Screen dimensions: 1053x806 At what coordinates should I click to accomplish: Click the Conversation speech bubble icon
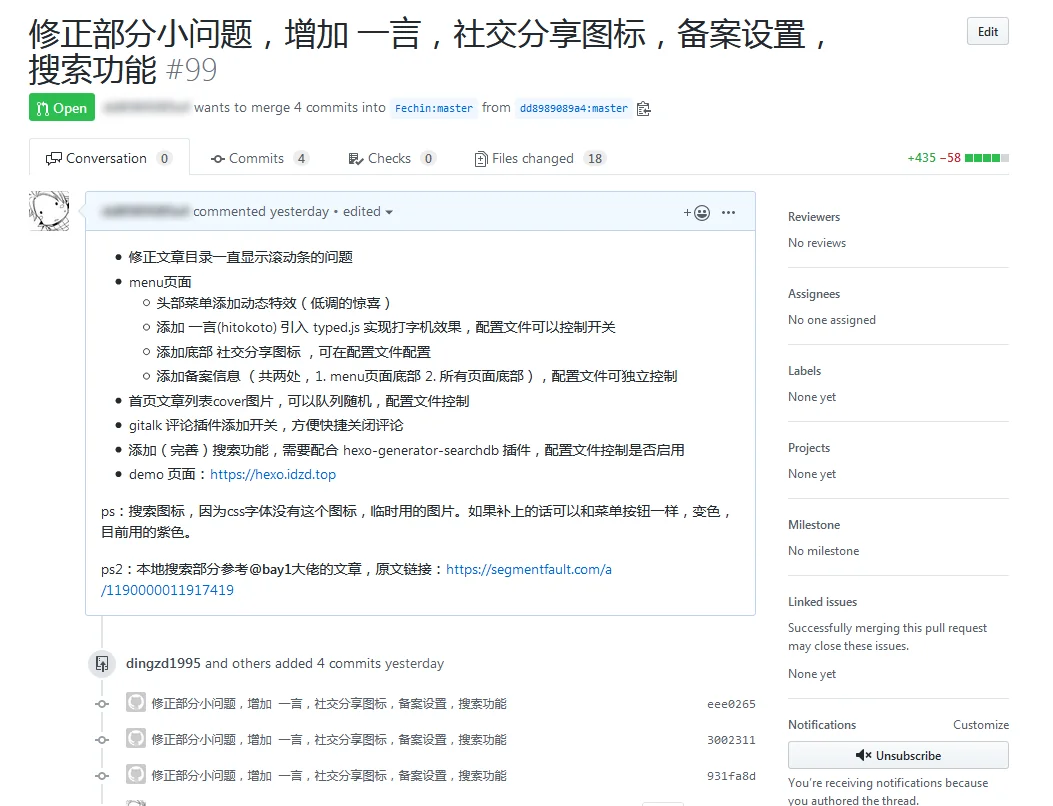[54, 159]
